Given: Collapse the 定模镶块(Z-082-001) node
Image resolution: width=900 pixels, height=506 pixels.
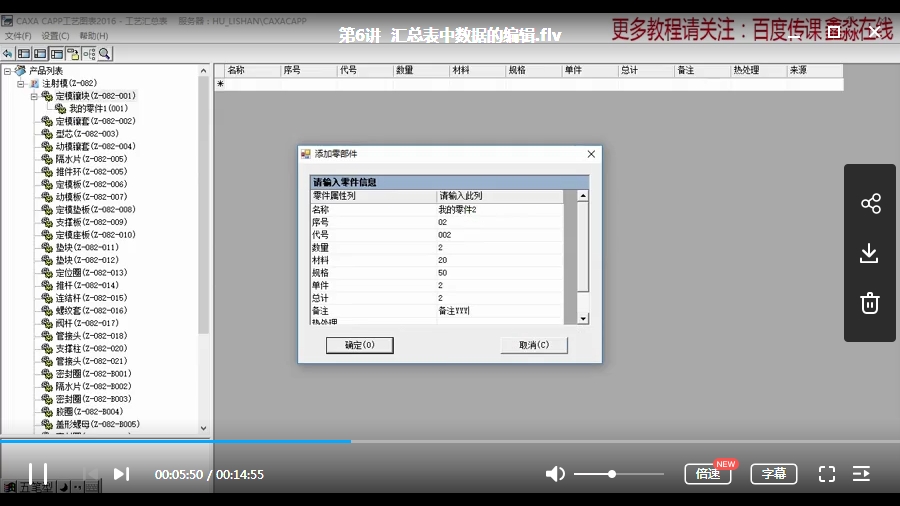Looking at the screenshot, I should click(x=34, y=96).
